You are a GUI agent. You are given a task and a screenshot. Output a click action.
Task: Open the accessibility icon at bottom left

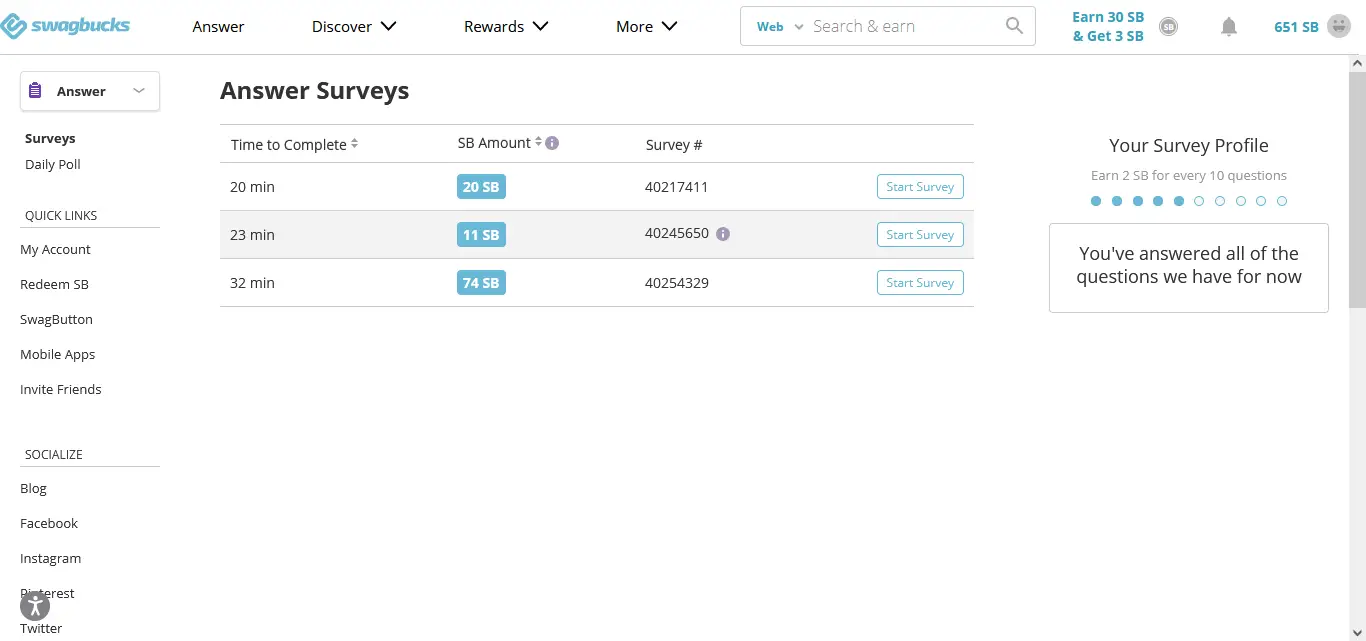pyautogui.click(x=34, y=606)
